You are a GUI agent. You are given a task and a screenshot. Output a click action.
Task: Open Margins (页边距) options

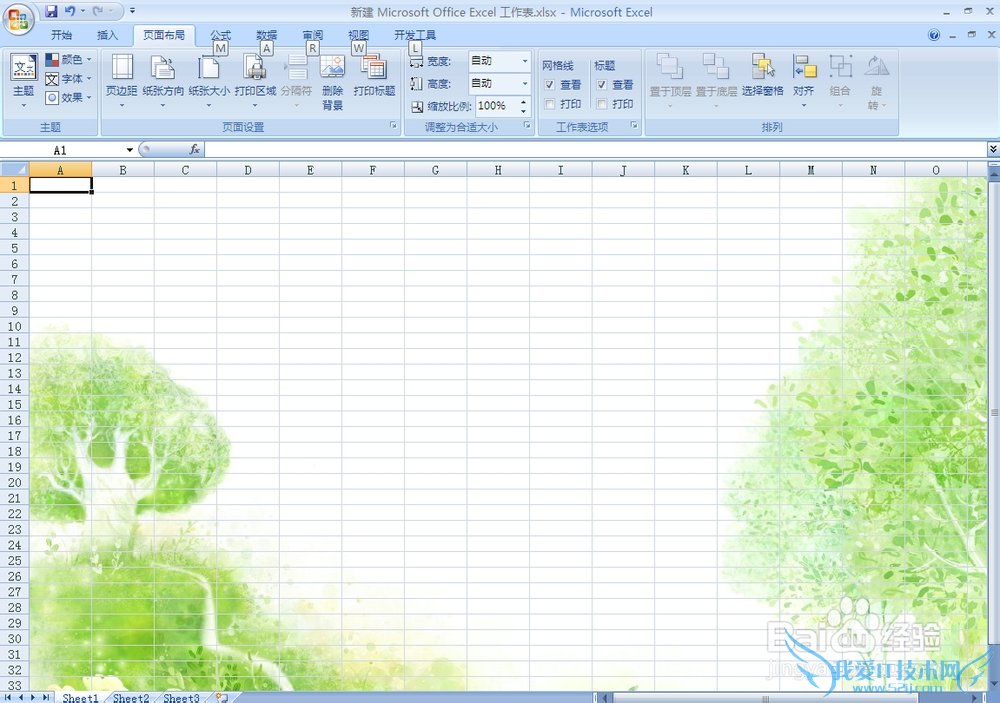[x=121, y=81]
